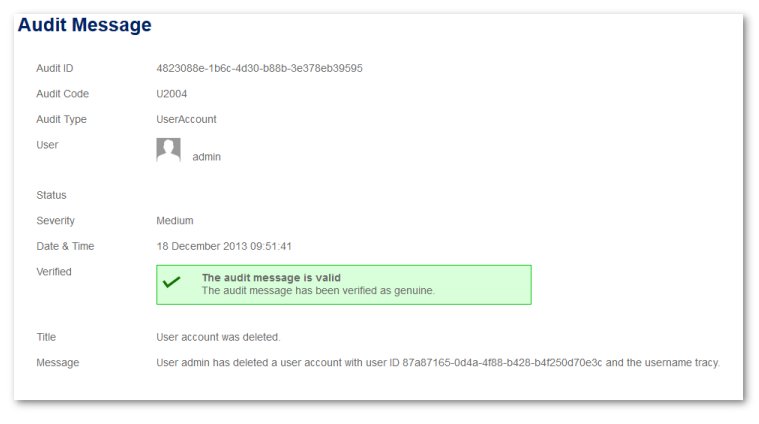
Task: Click the 'verified as genuine' description text
Action: pyautogui.click(x=318, y=290)
